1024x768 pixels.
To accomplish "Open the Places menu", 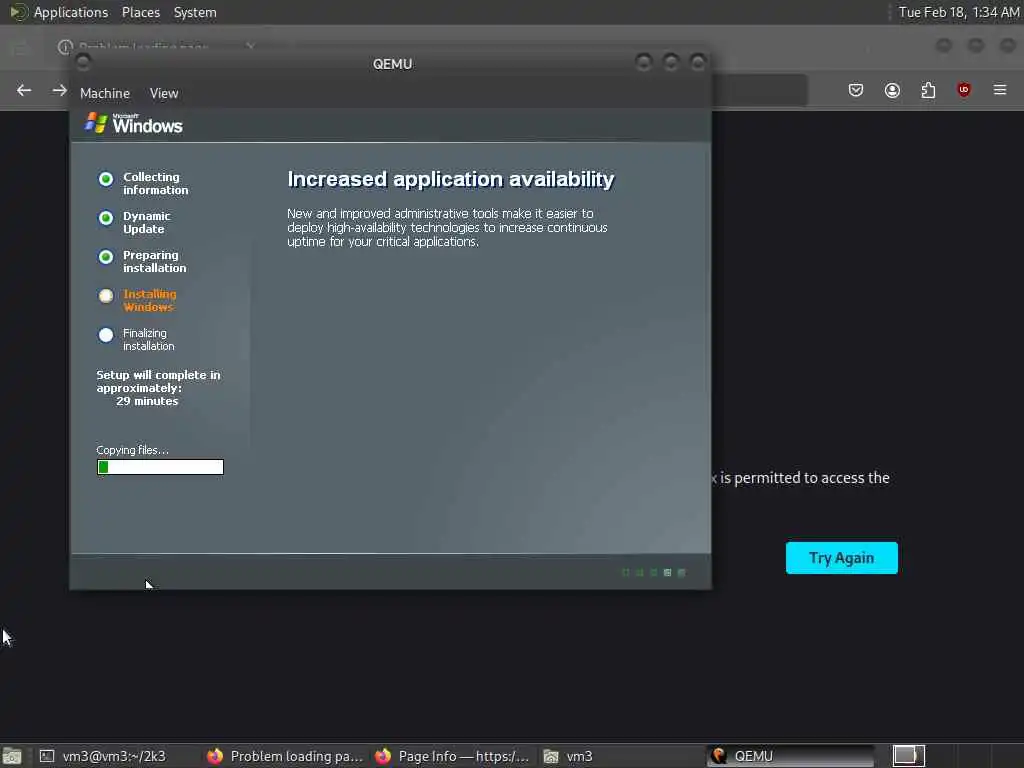I will tap(140, 12).
